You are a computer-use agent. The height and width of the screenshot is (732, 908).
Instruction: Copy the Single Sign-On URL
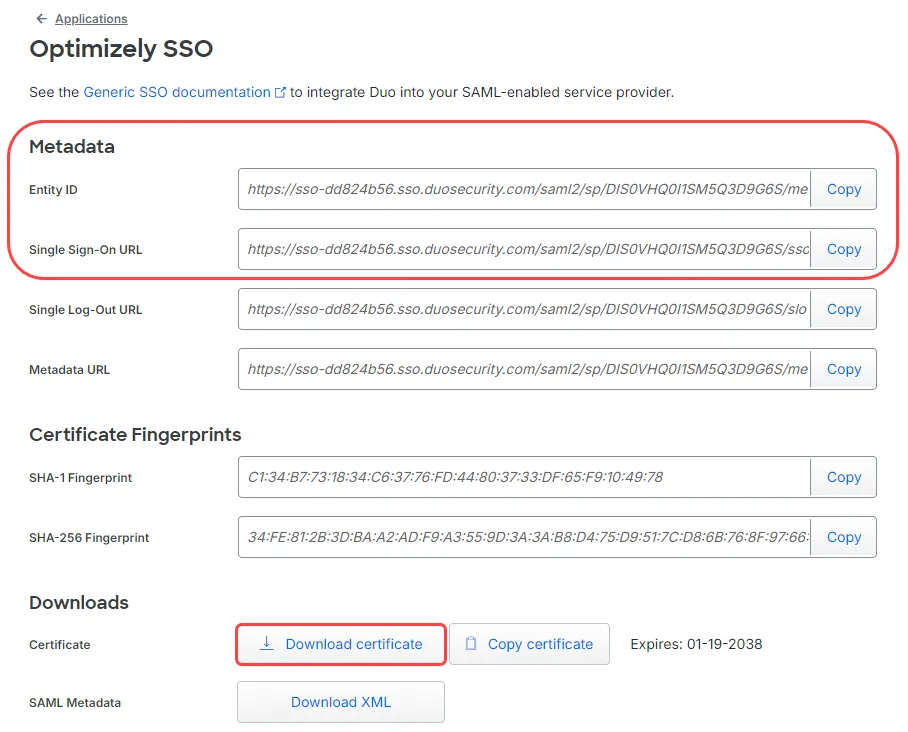click(843, 249)
